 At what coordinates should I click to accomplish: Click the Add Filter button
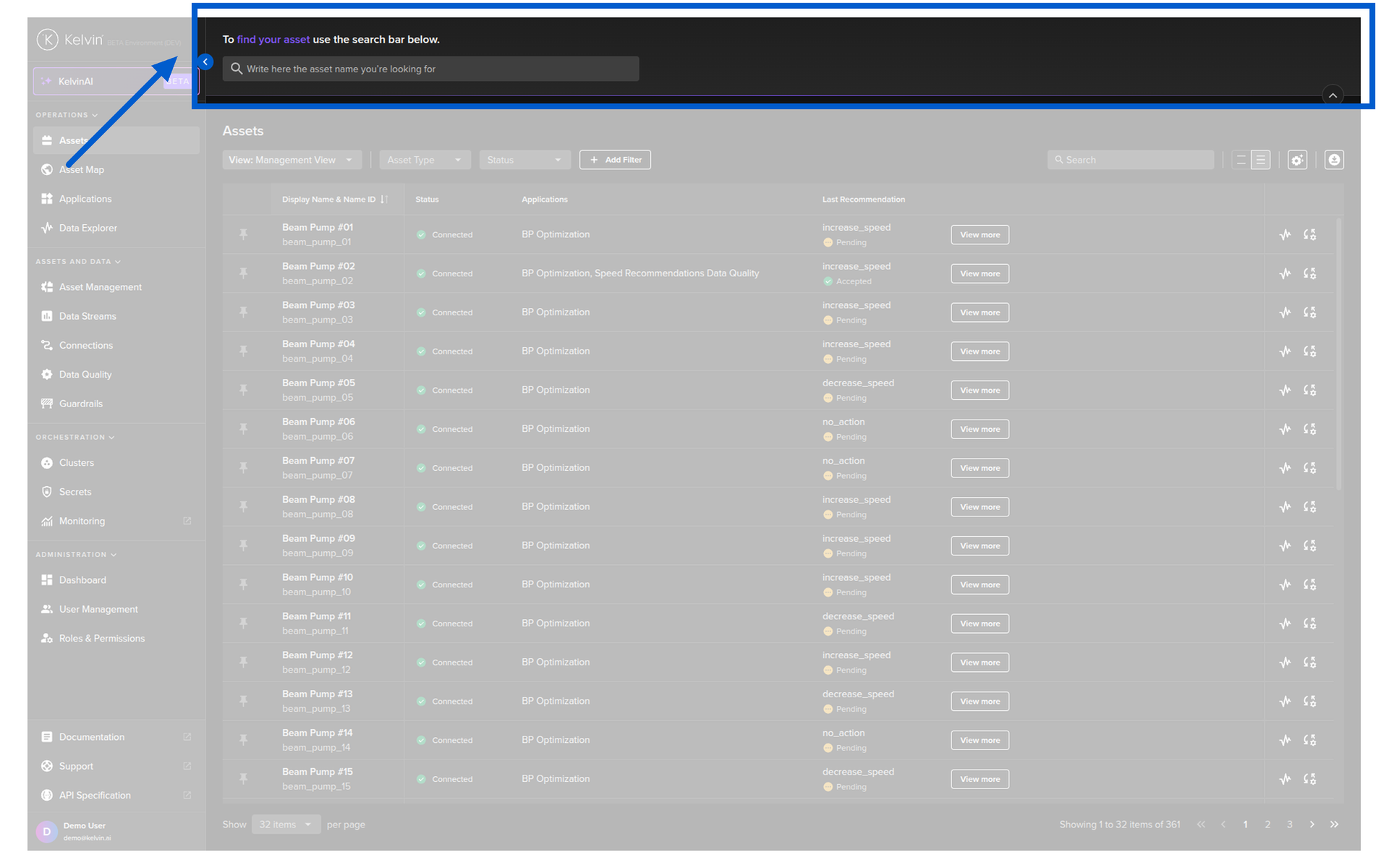[615, 160]
